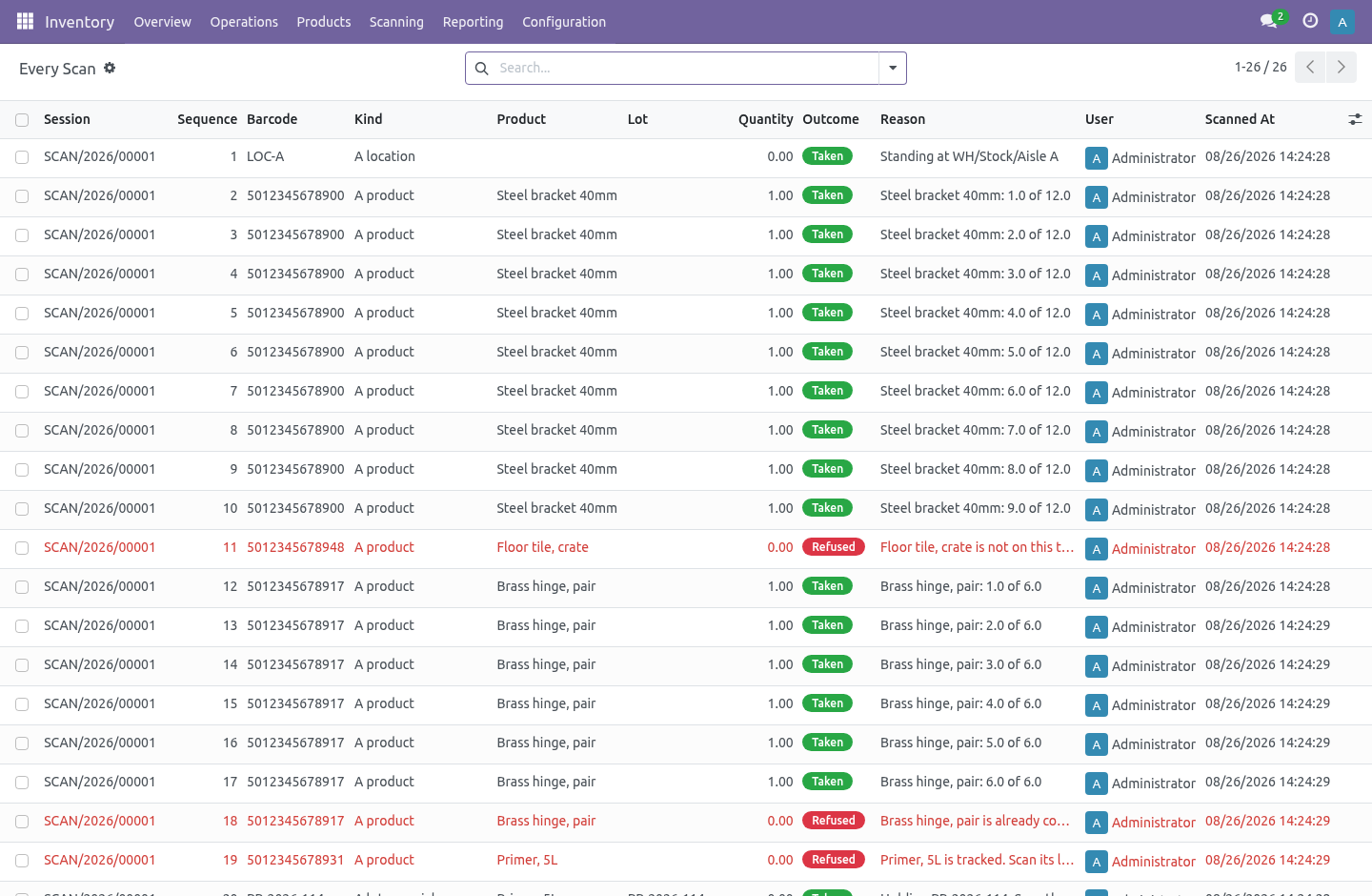Open the Scanning menu
1372x896 pixels.
click(x=396, y=21)
